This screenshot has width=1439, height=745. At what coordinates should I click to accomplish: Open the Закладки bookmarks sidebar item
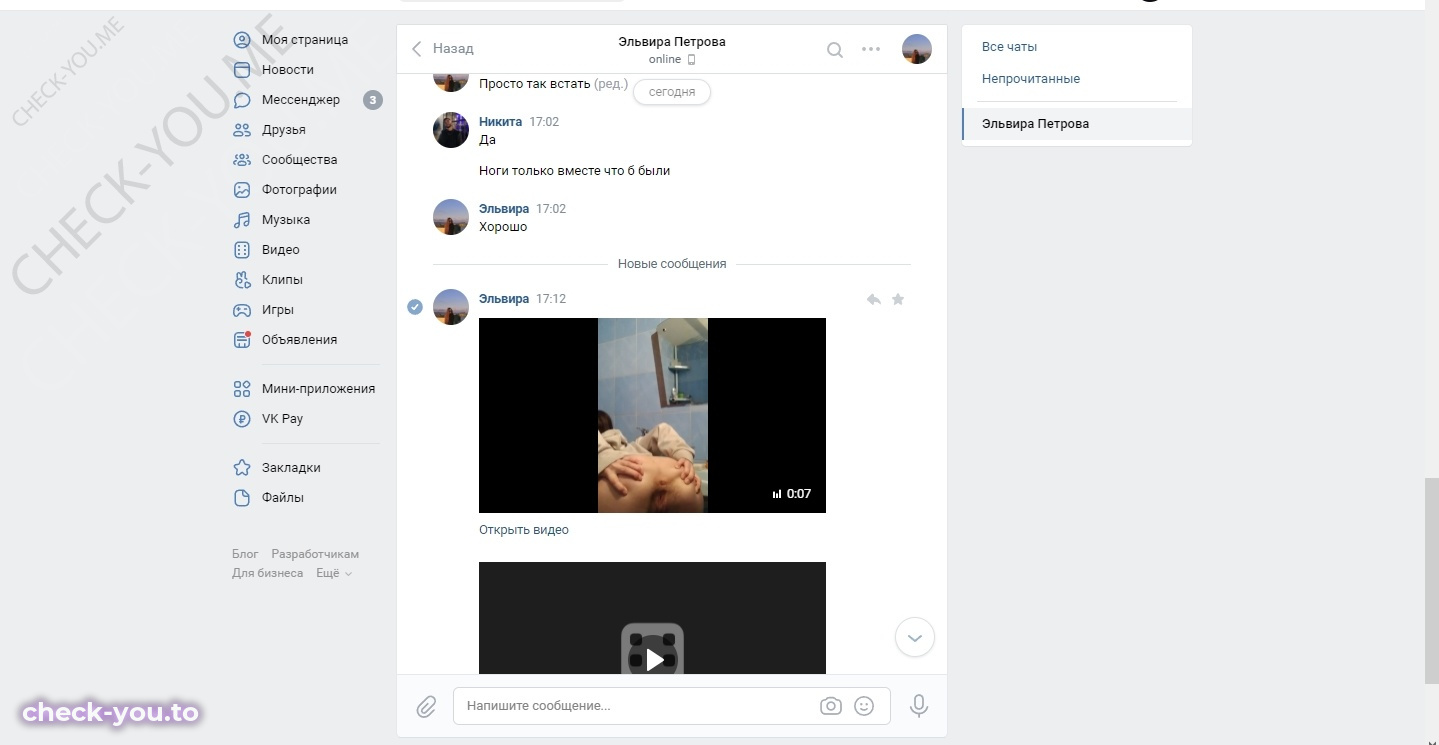tap(291, 468)
